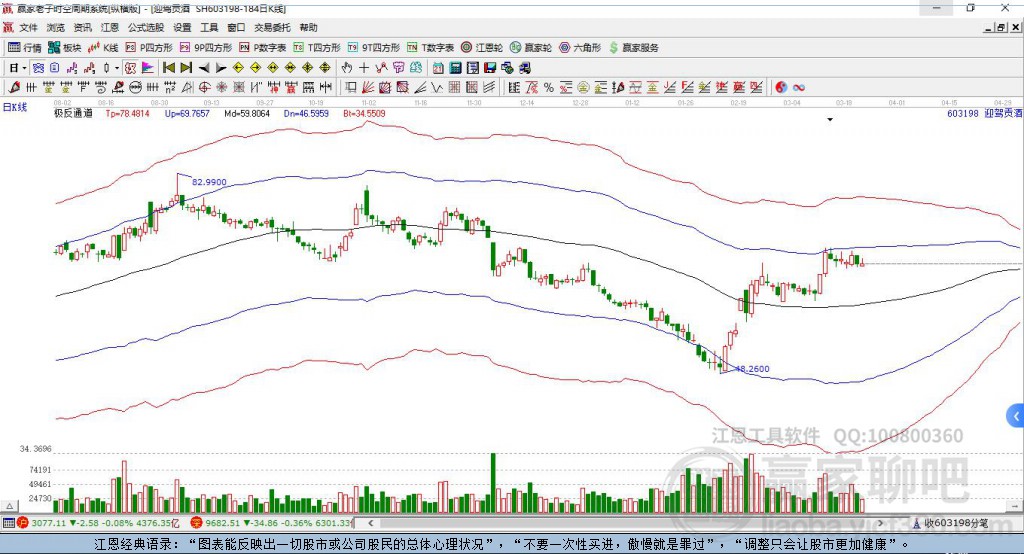
Task: Jump to first bar icon
Action: (x=169, y=68)
